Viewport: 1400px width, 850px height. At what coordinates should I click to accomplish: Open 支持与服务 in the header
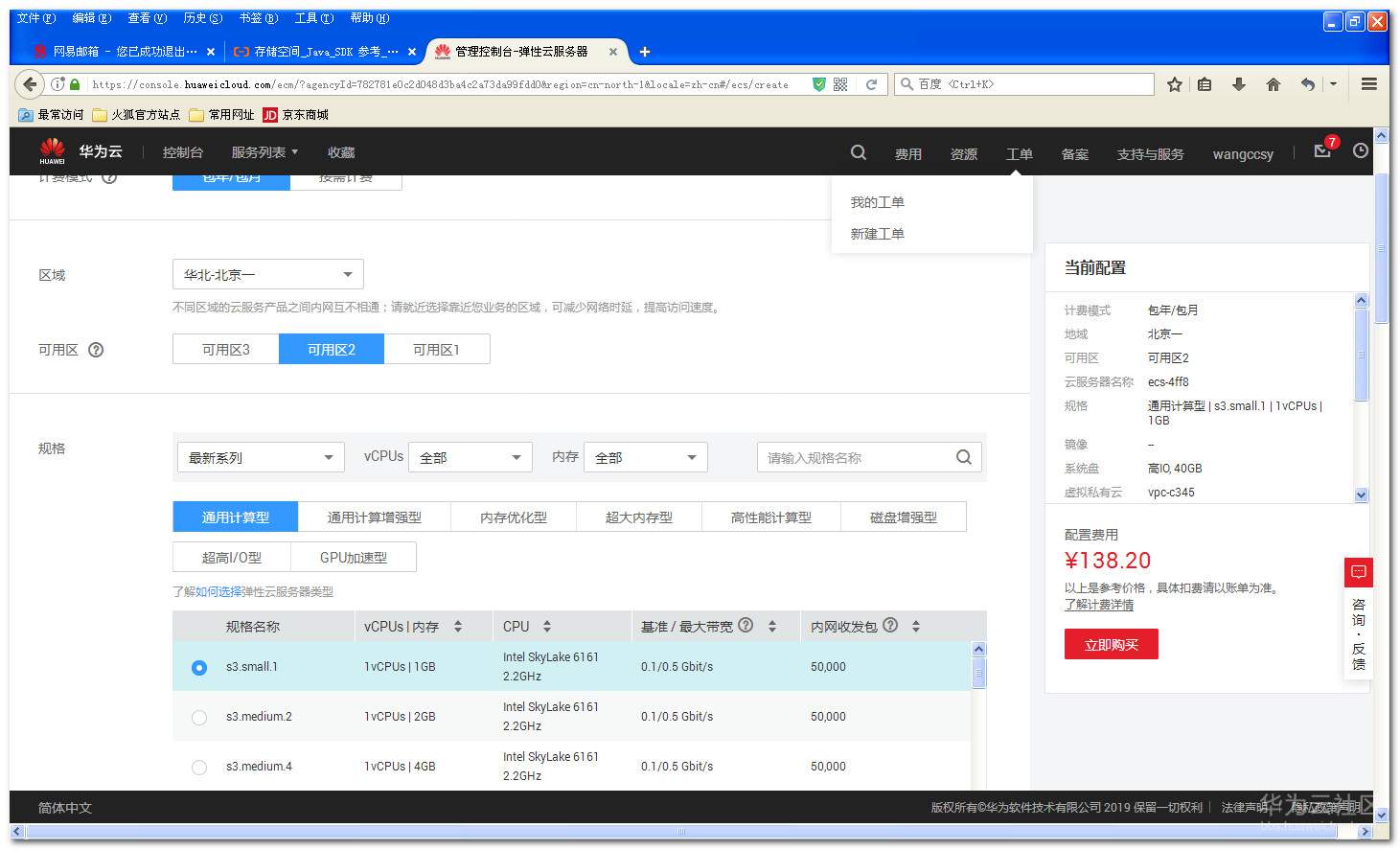coord(1151,153)
